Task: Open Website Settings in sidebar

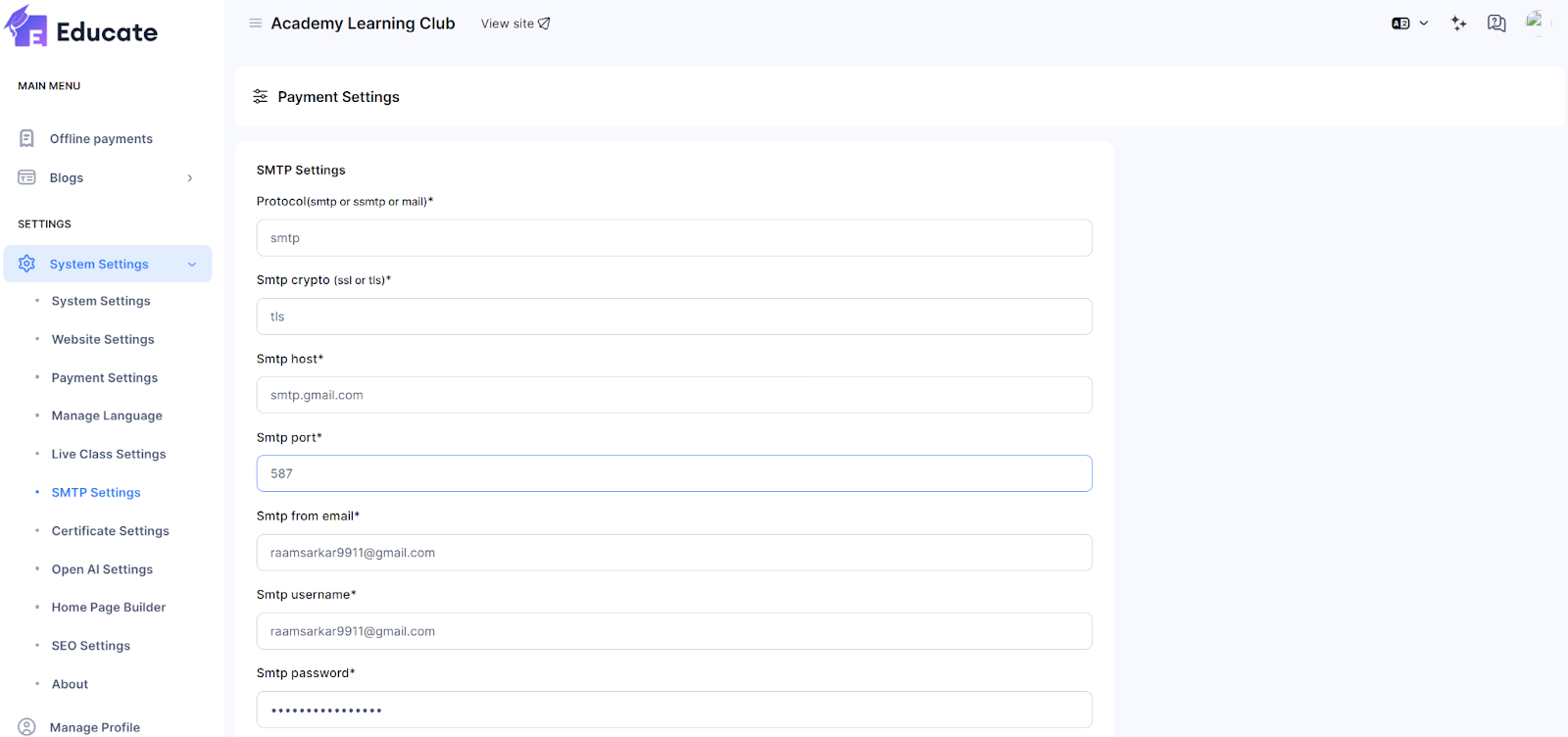Action: pos(103,339)
